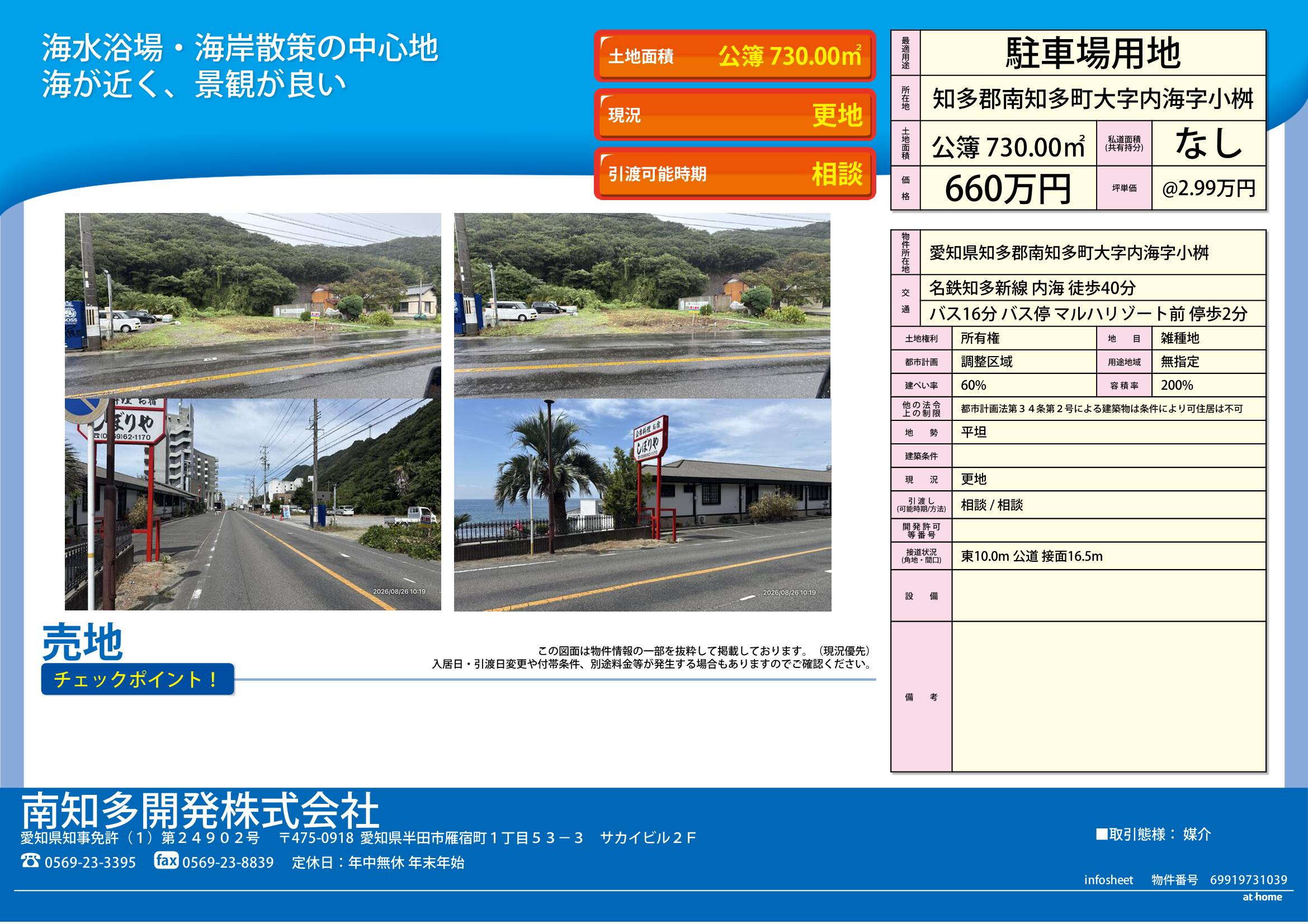Screen dimensions: 1308x924
Task: Click the company name 南知多開発株式会社
Action: pyautogui.click(x=200, y=812)
